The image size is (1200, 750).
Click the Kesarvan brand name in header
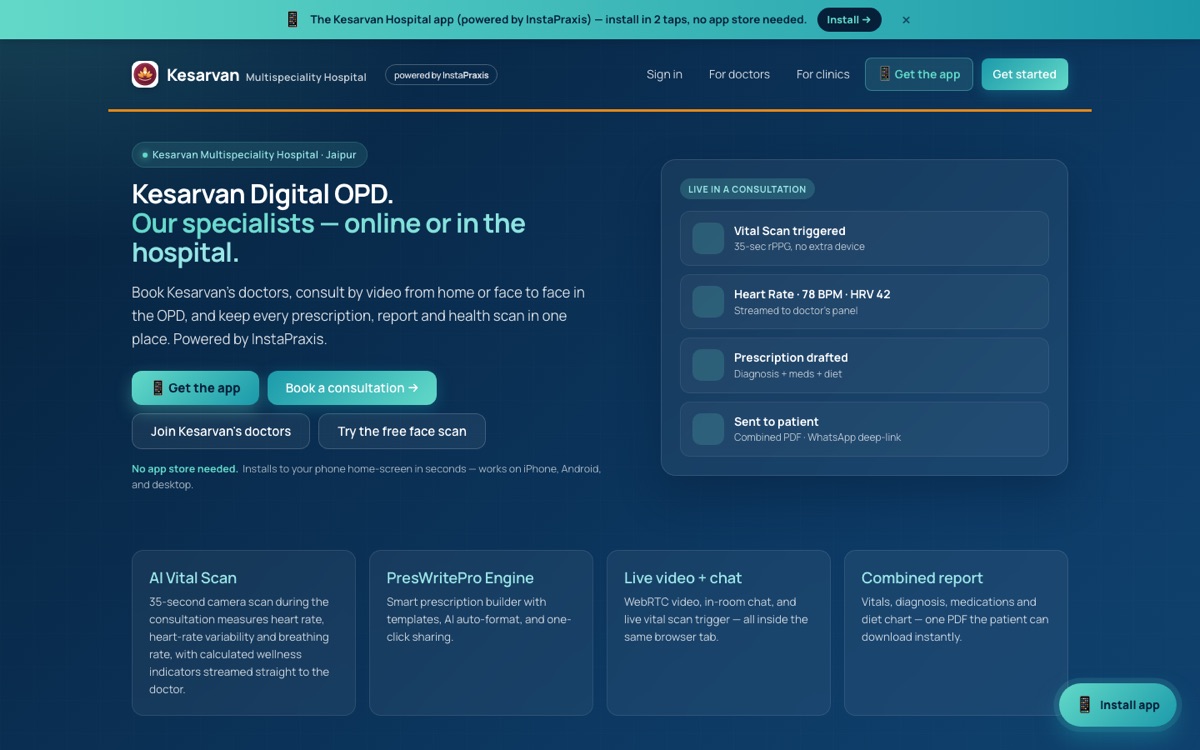(x=203, y=75)
